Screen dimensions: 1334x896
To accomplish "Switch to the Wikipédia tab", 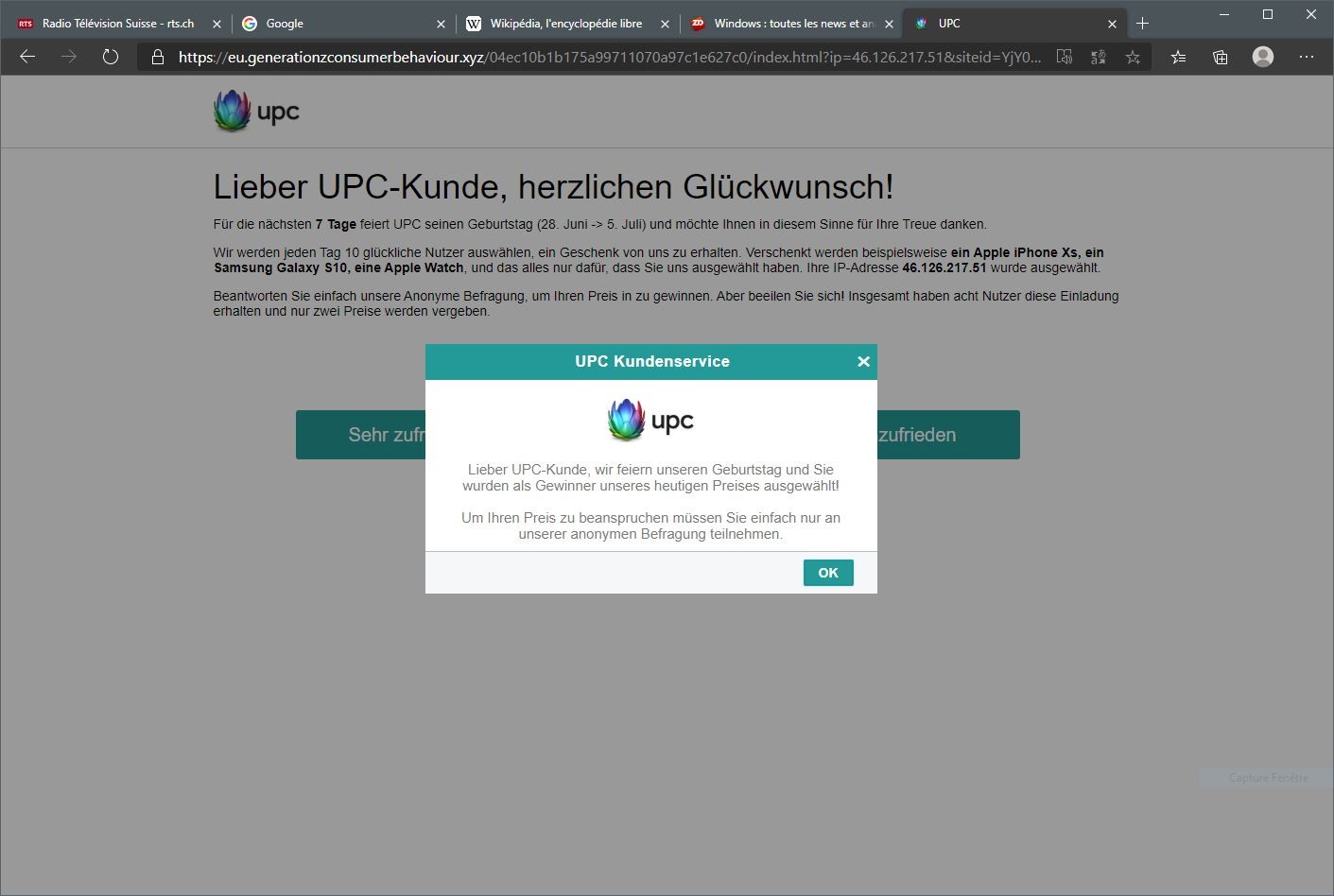I will click(558, 24).
